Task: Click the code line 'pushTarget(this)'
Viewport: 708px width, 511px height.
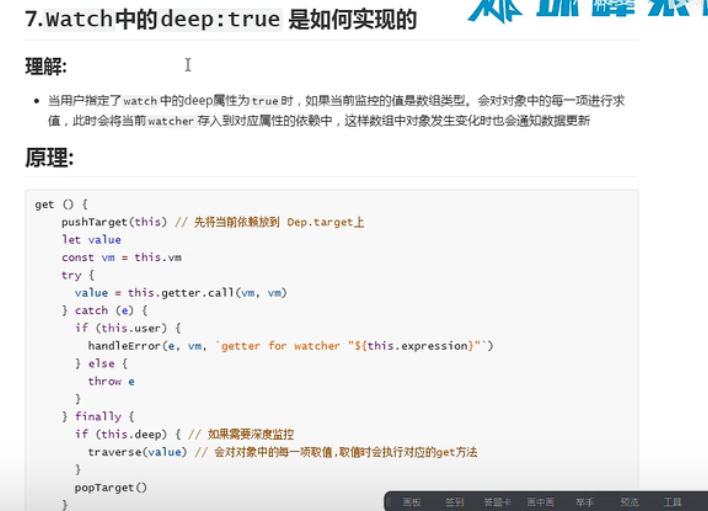Action: [114, 222]
